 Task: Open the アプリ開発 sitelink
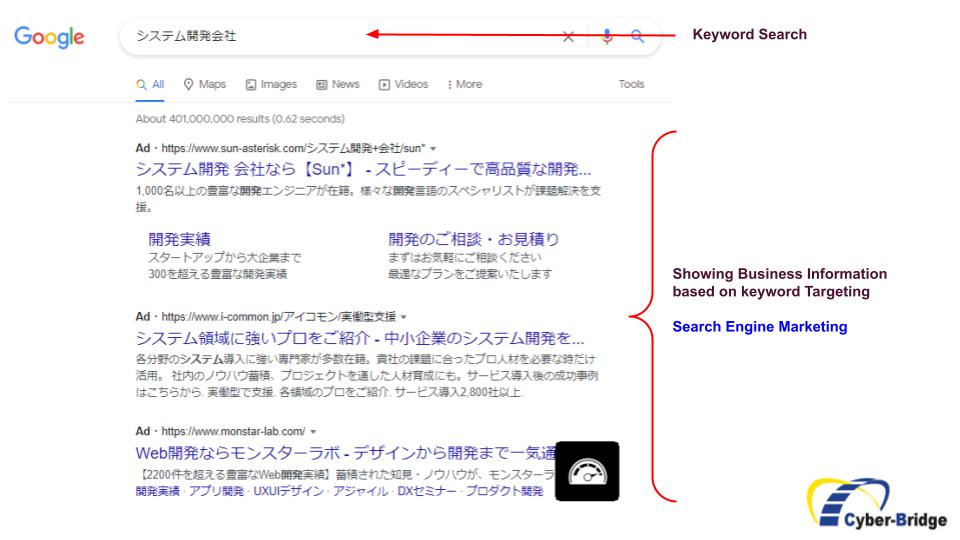(216, 491)
